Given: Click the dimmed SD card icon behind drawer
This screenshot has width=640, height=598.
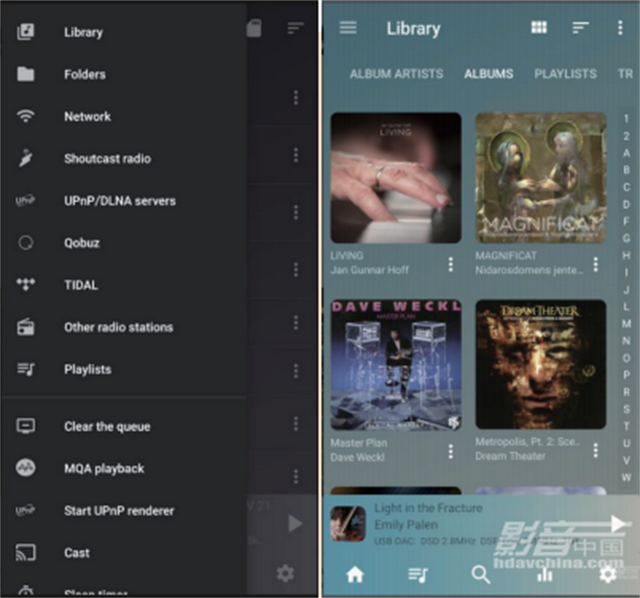Looking at the screenshot, I should pyautogui.click(x=254, y=29).
